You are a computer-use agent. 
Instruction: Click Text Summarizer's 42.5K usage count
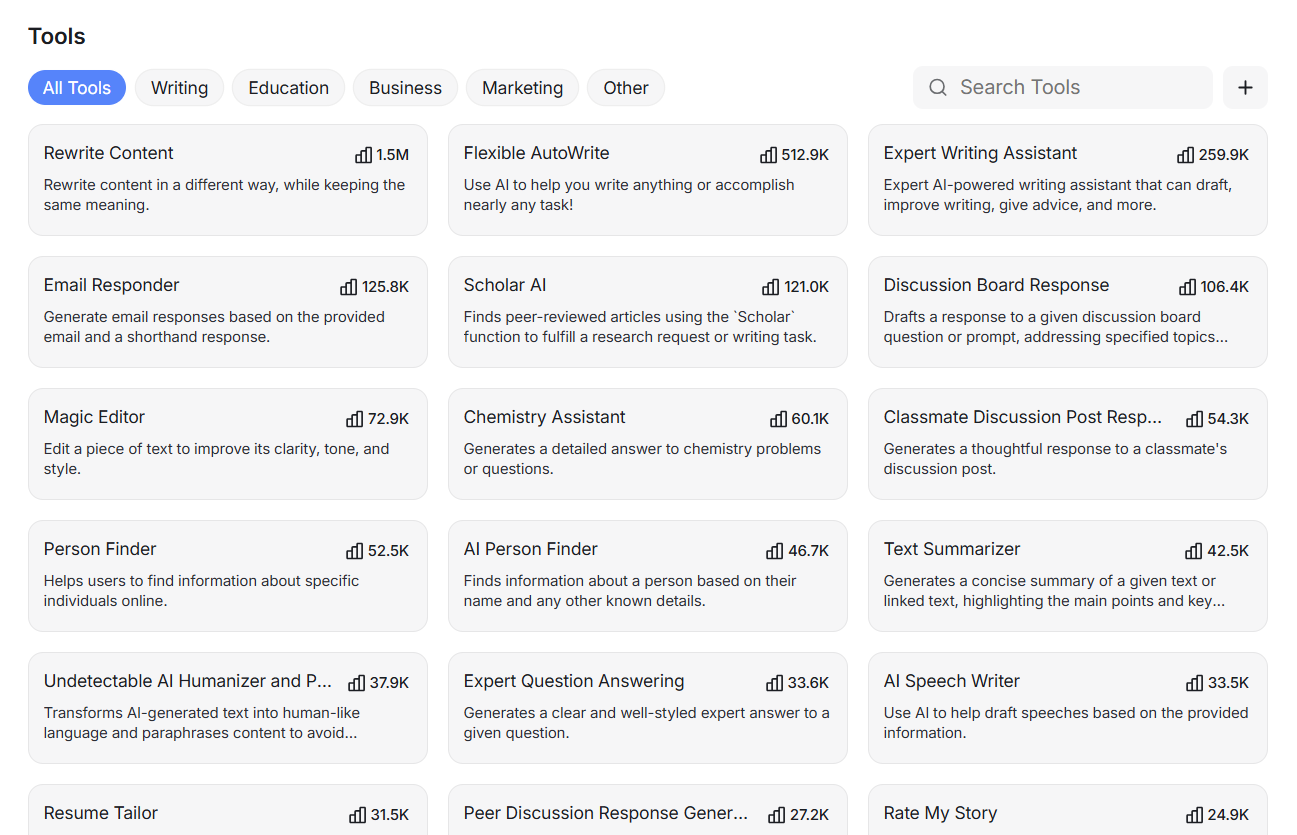point(1228,551)
